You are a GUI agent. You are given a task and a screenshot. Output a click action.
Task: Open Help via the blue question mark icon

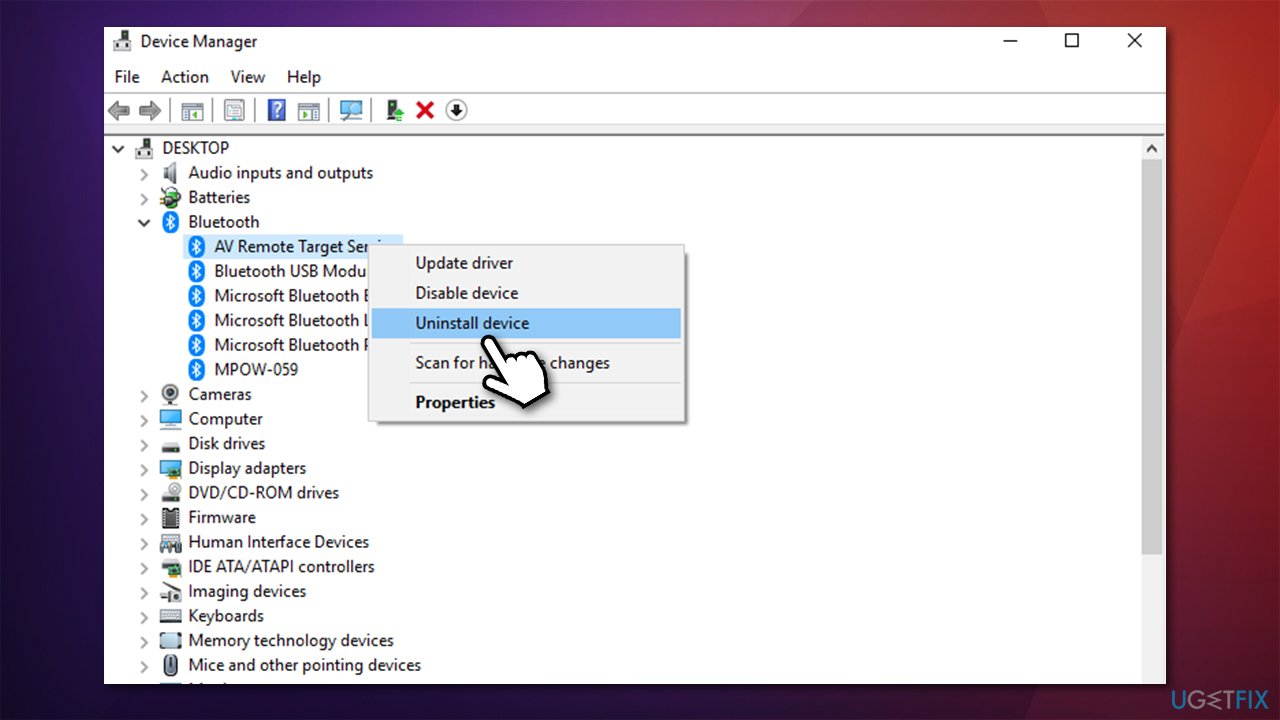276,110
